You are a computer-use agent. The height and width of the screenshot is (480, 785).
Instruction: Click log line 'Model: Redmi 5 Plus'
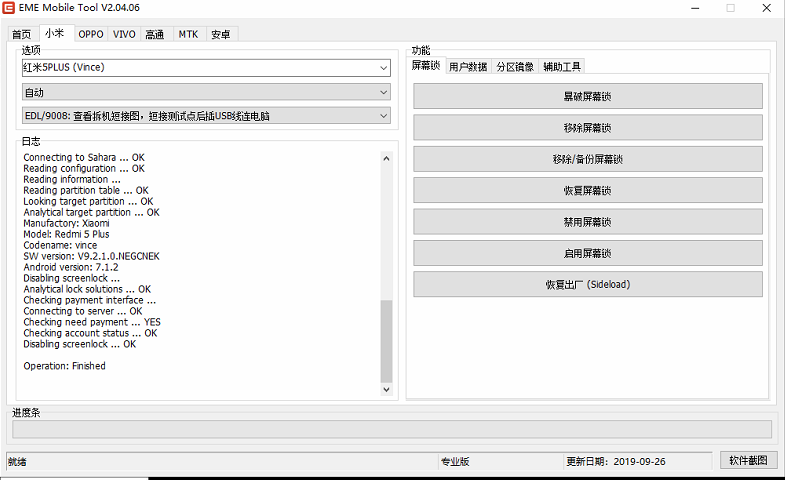[x=66, y=234]
